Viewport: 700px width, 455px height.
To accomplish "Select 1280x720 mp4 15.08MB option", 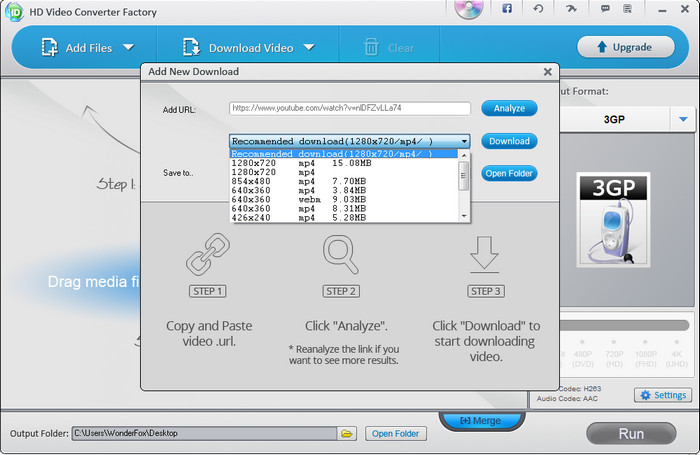I will [344, 163].
